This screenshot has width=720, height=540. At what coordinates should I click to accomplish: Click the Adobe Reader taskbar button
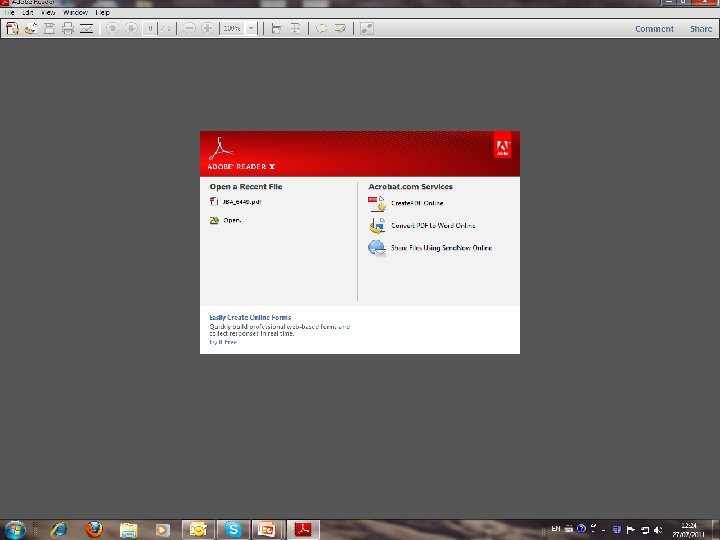[303, 530]
